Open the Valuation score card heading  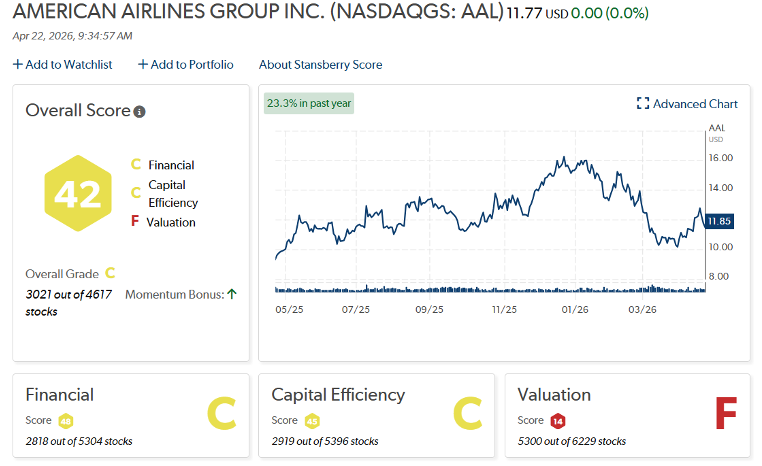pos(554,395)
